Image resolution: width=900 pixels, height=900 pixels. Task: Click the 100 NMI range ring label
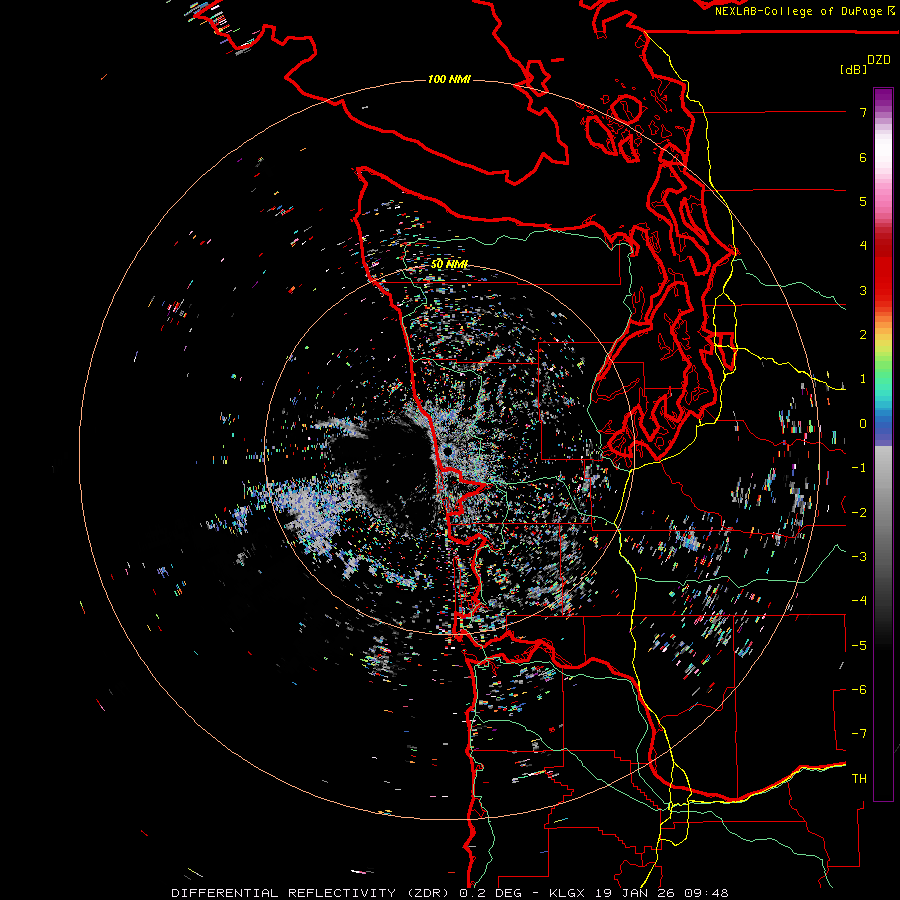(449, 79)
